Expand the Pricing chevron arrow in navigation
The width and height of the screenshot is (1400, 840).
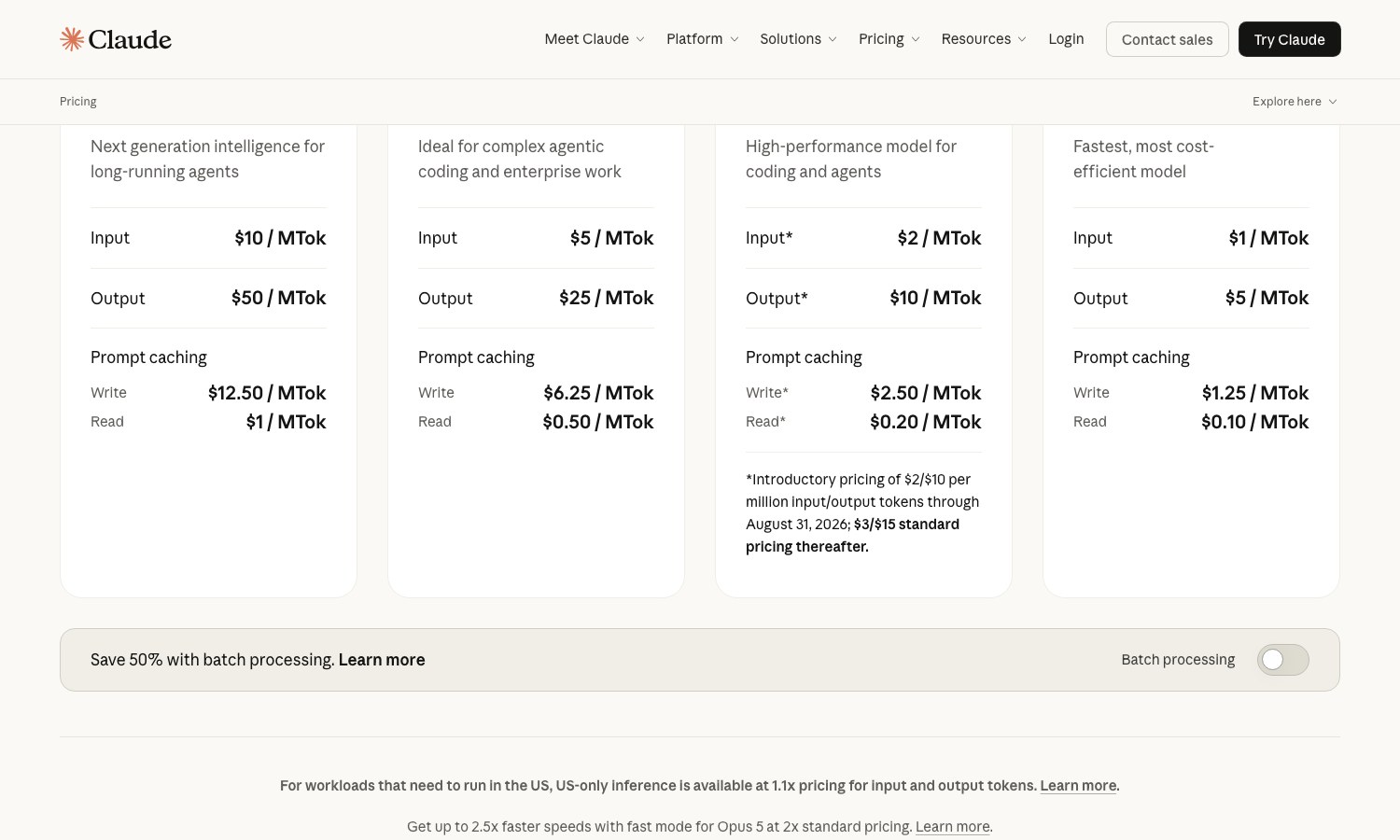(x=916, y=39)
